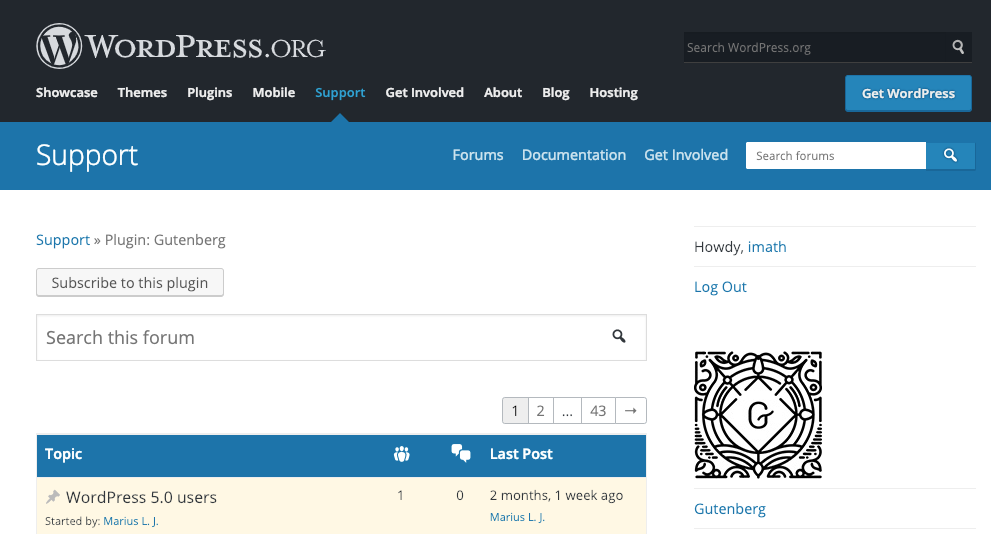Open Get Involved in the blue Support bar
Screen dimensions: 991x534
tap(686, 155)
